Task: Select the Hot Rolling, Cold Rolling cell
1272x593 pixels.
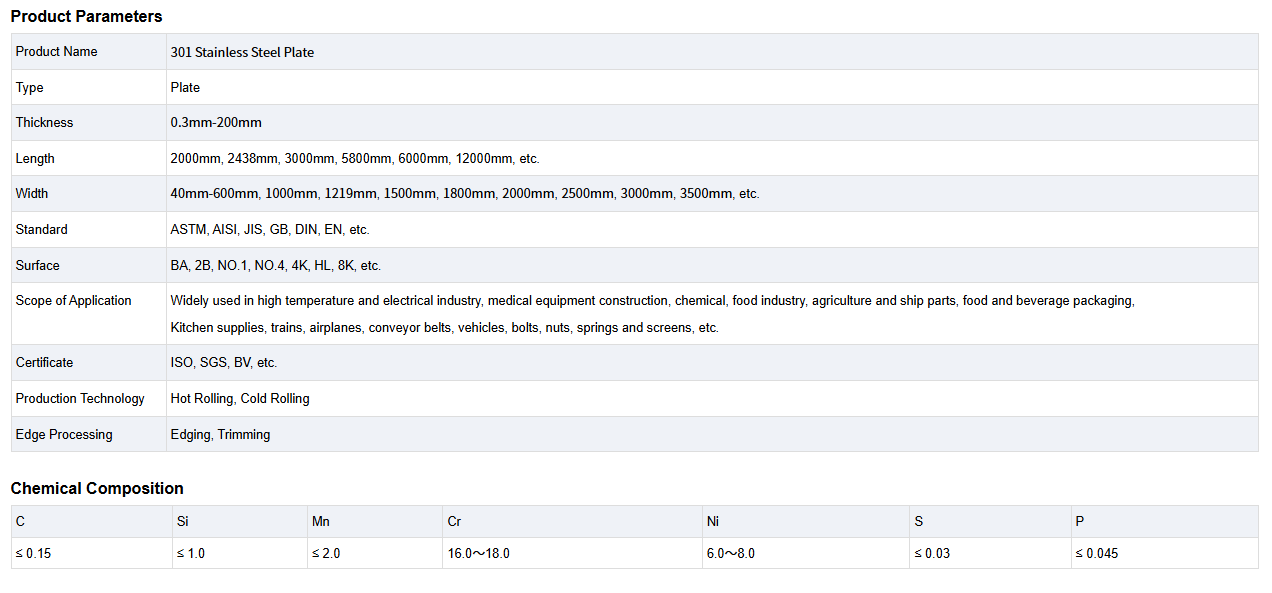Action: click(x=240, y=398)
